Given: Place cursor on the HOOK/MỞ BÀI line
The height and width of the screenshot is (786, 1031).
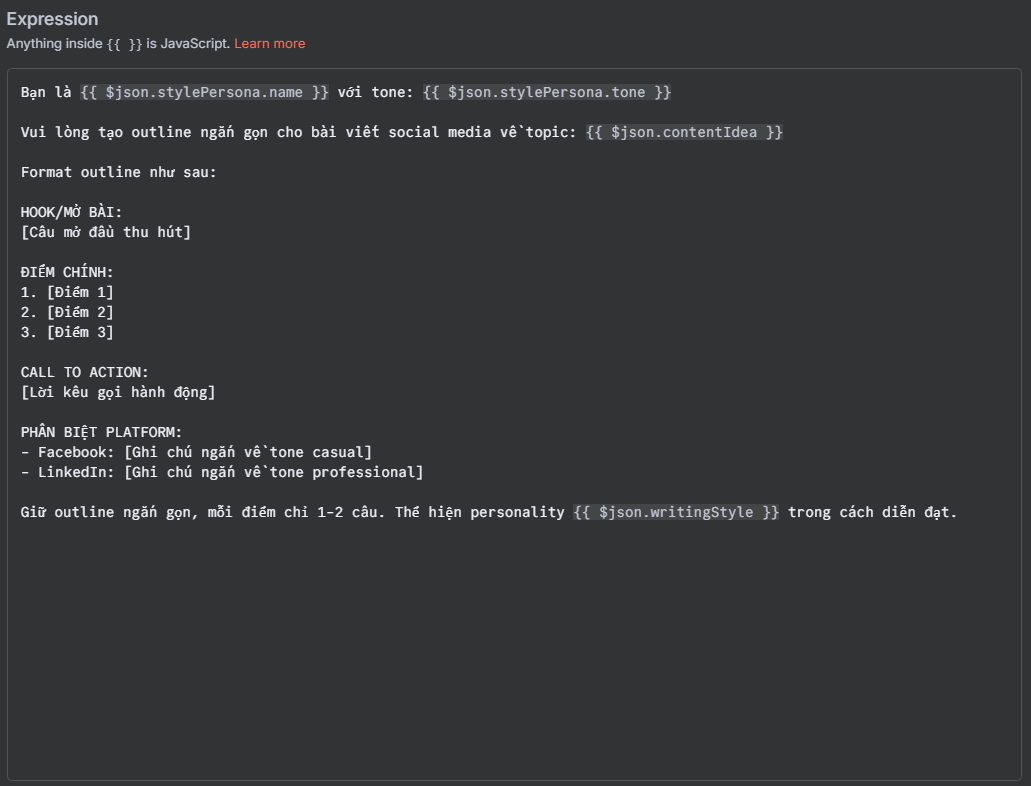Looking at the screenshot, I should 71,212.
